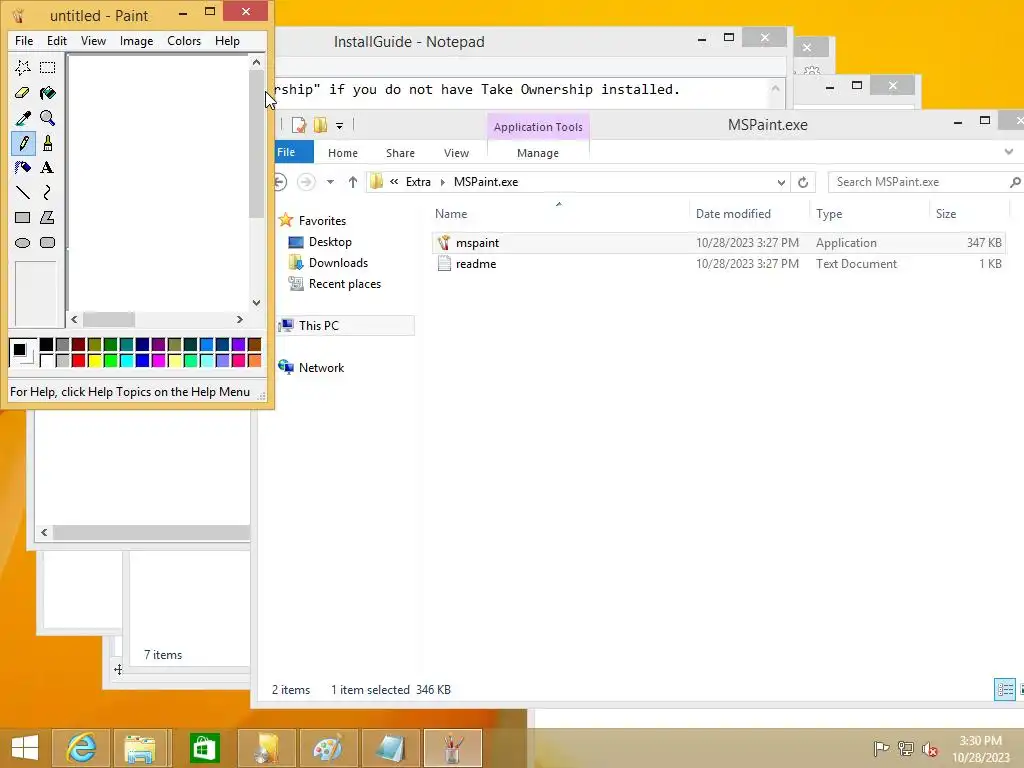Select the Free-Form Select tool in Paint
The height and width of the screenshot is (768, 1024).
23,67
